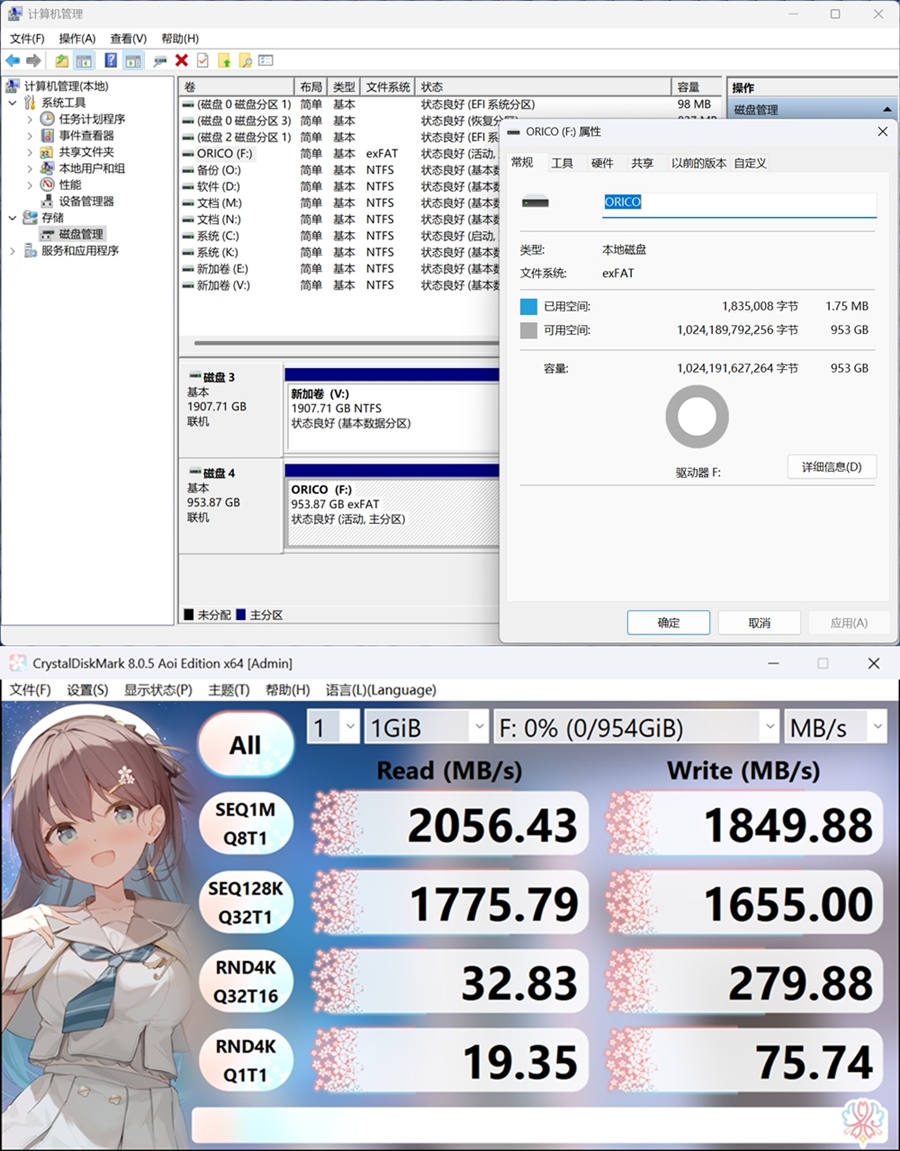Toggle the show/hide console tree toolbar icon
This screenshot has width=900, height=1151.
(84, 61)
